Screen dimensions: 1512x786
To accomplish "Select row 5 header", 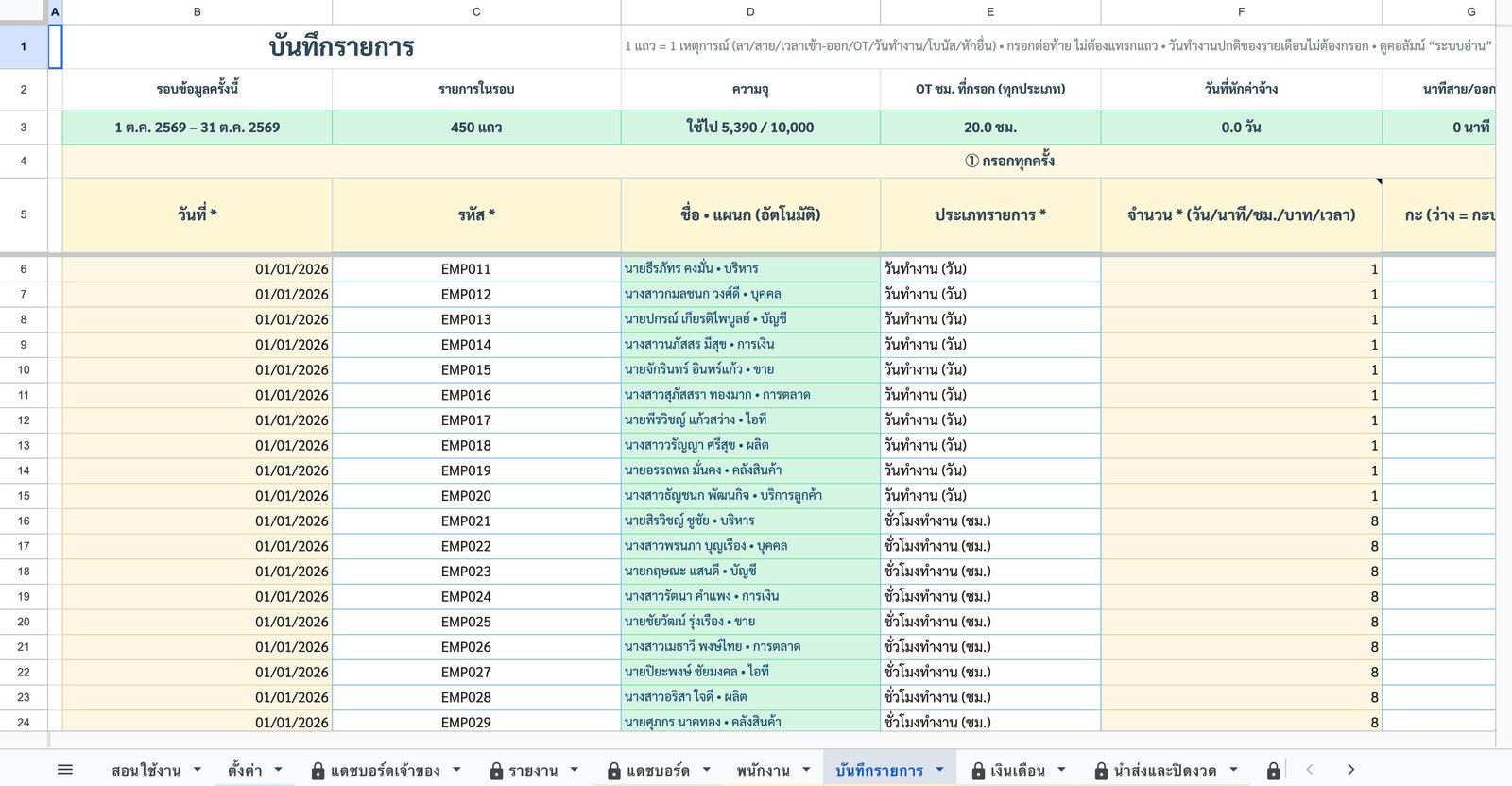I will 24,214.
